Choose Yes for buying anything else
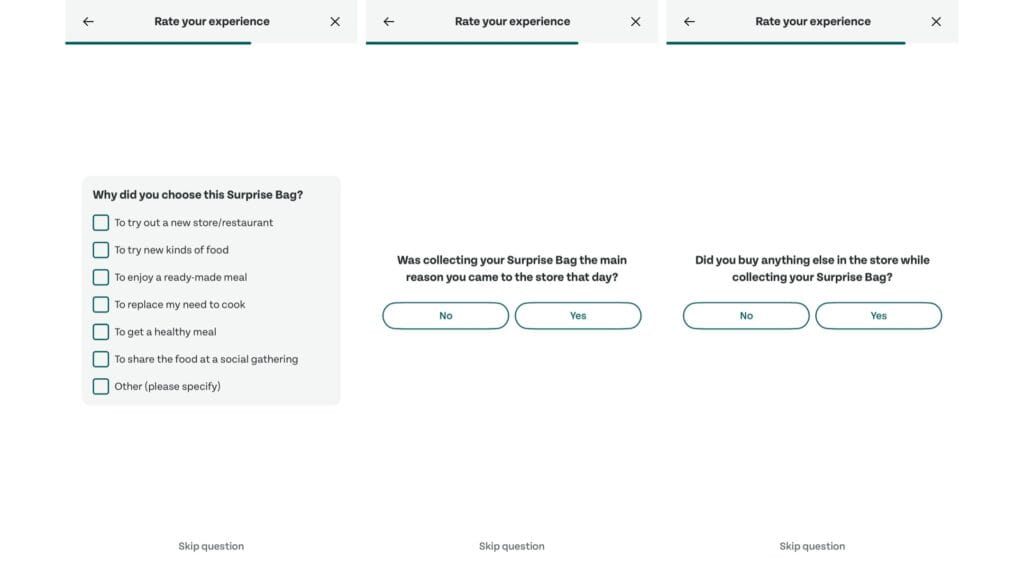Viewport: 1024px width, 576px height. pyautogui.click(x=878, y=315)
